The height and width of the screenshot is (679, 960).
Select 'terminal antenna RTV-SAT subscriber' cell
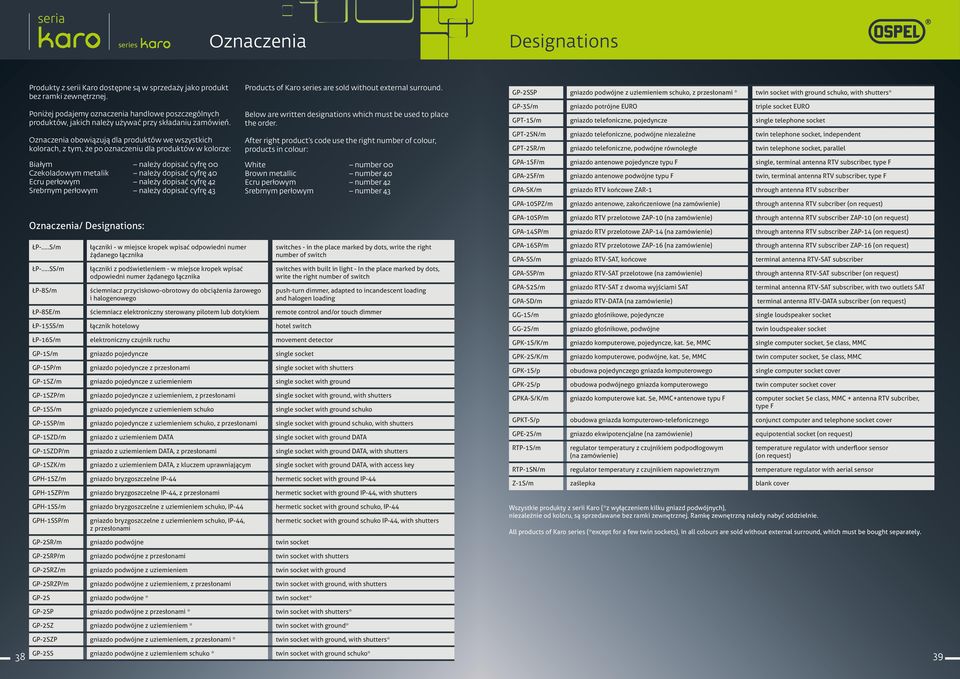tap(843, 259)
